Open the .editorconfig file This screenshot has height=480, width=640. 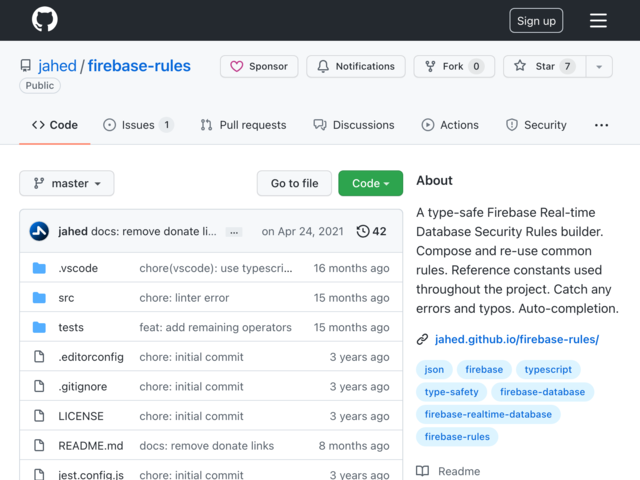pyautogui.click(x=91, y=357)
